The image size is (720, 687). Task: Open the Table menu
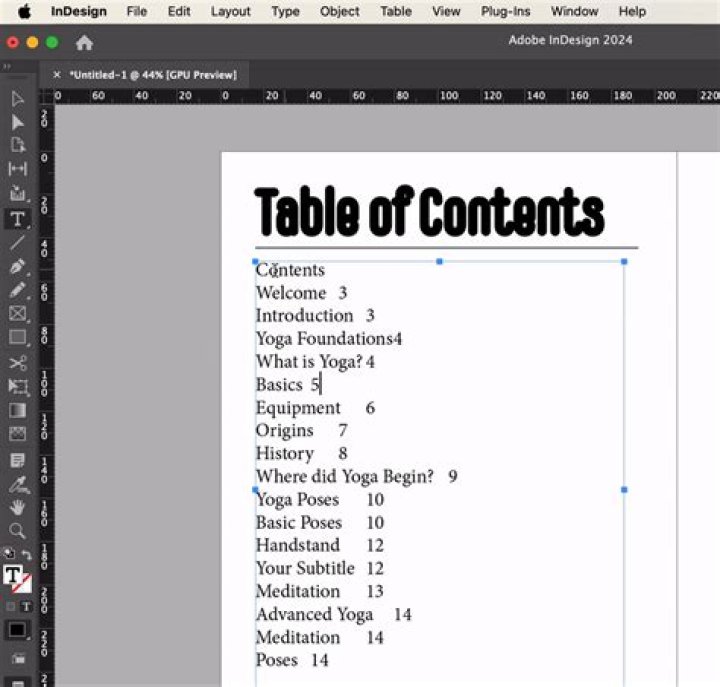[396, 11]
